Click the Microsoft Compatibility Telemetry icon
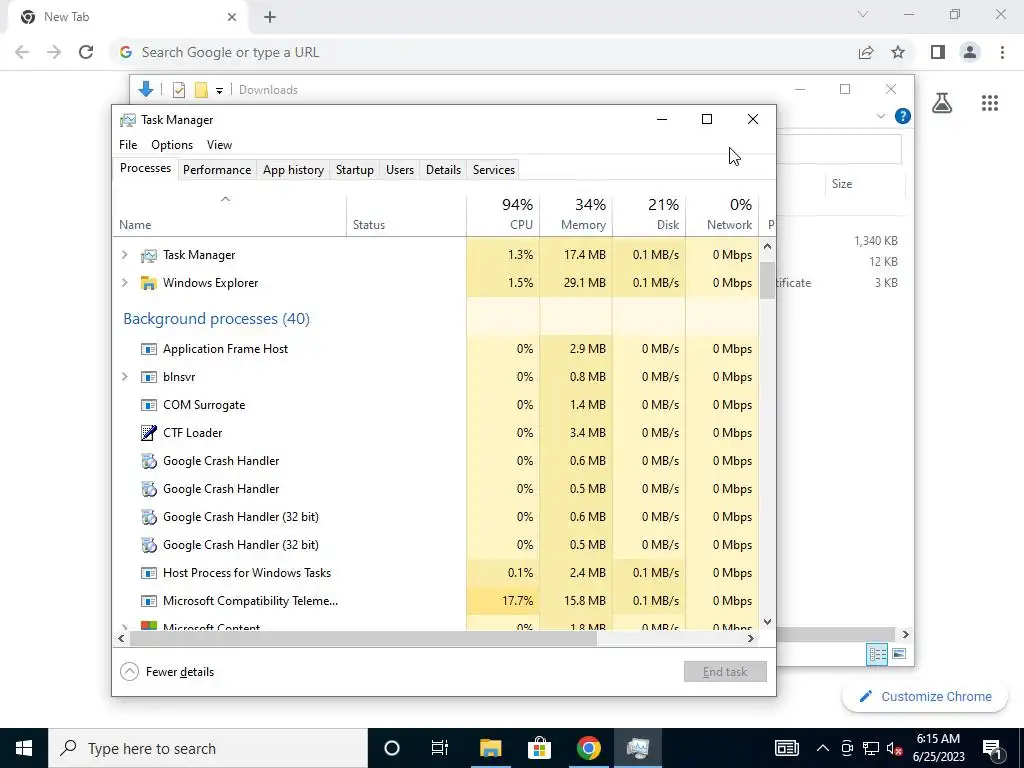This screenshot has width=1024, height=768. pos(149,601)
